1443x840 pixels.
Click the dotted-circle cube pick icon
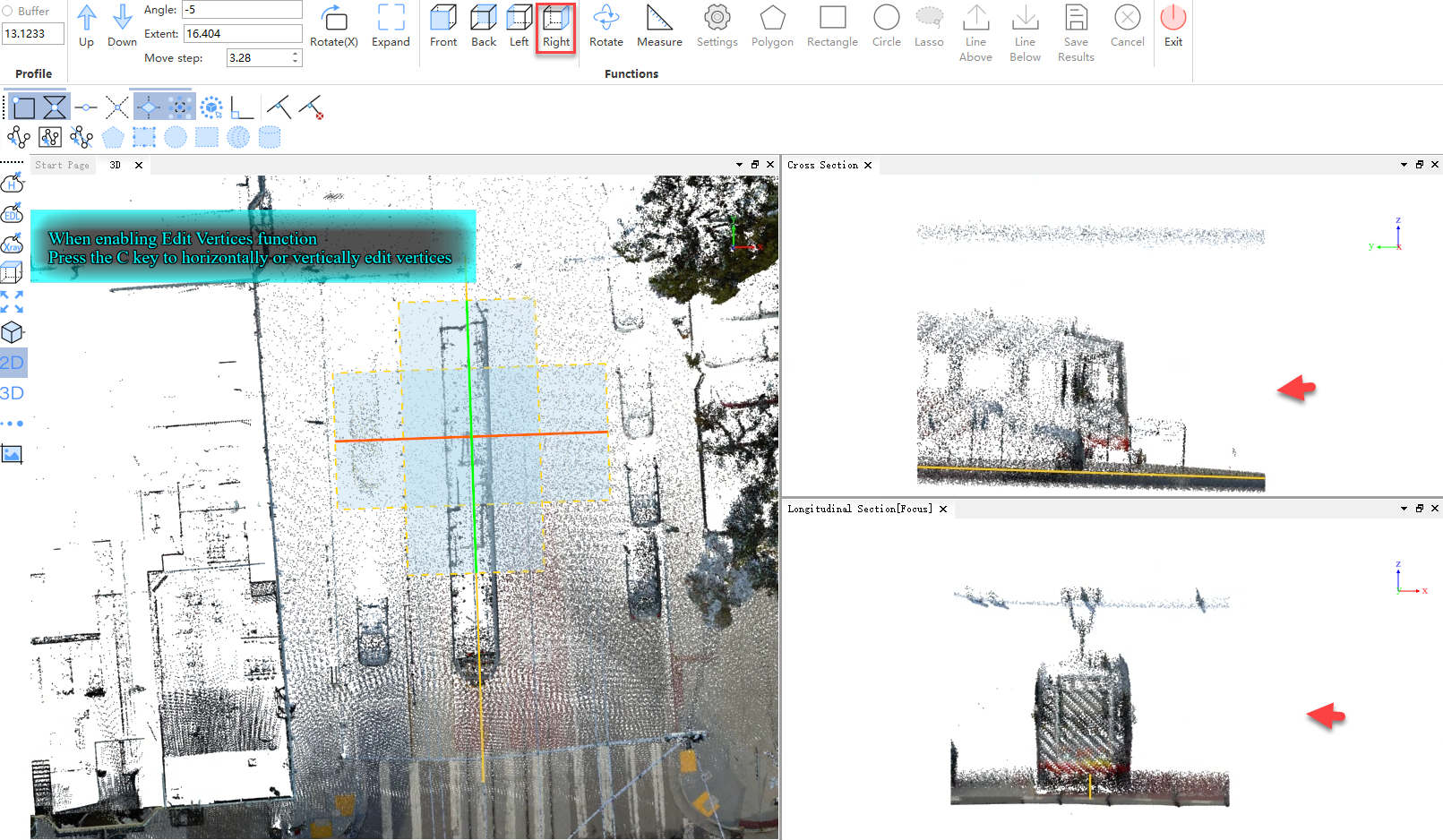coord(211,107)
